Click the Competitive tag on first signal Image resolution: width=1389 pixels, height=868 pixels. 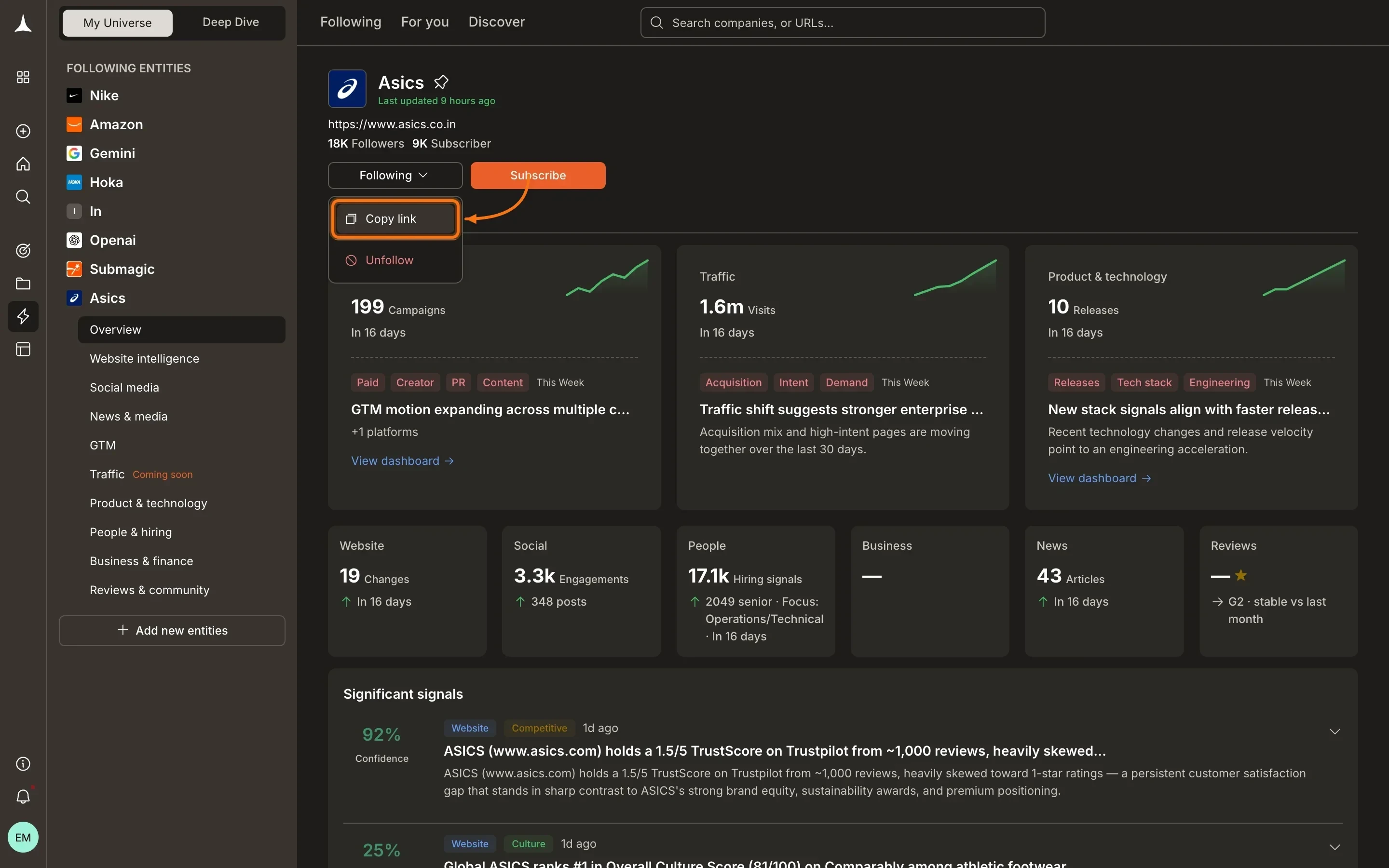[539, 728]
